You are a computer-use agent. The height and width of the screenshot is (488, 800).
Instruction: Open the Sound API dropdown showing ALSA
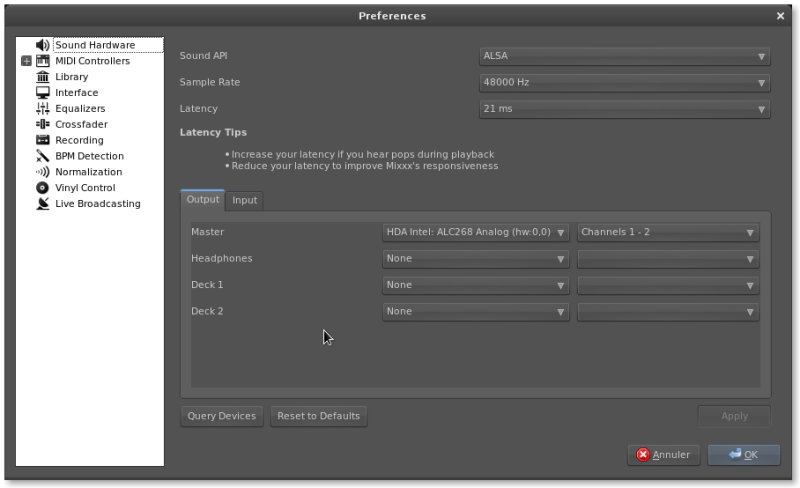tap(624, 56)
